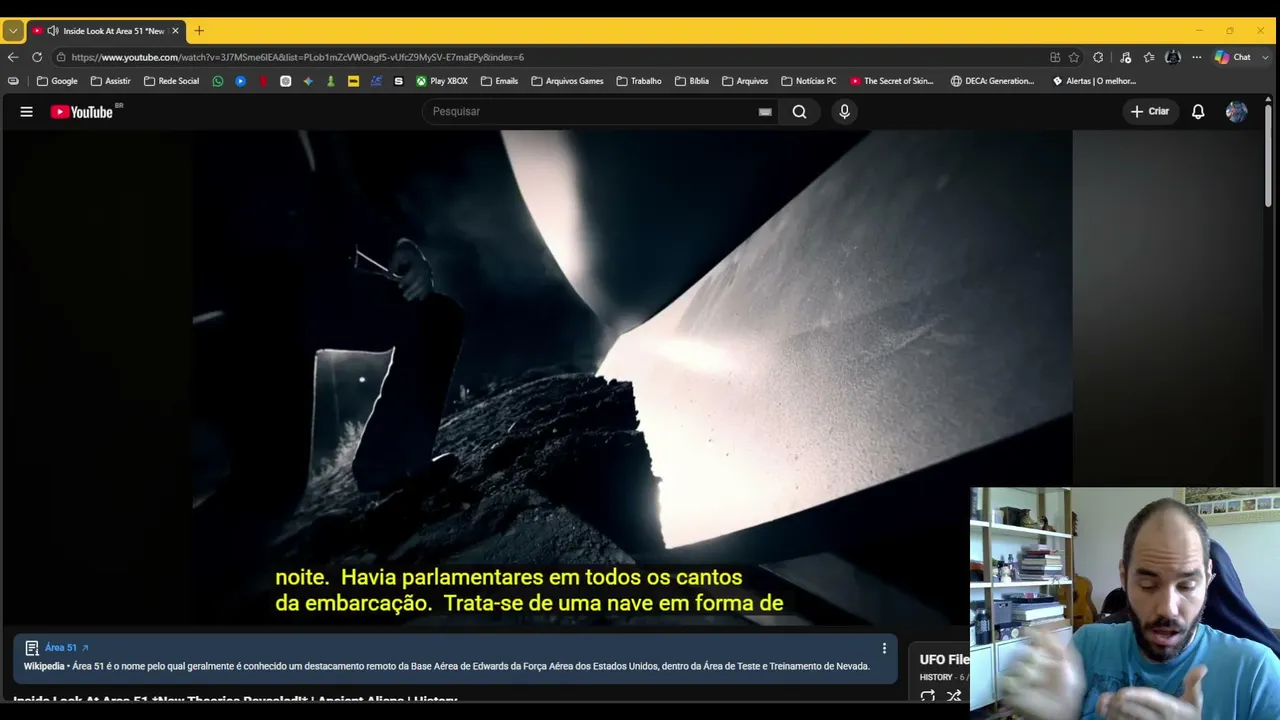
Task: Open The Secret of Skin bookmark
Action: 891,81
